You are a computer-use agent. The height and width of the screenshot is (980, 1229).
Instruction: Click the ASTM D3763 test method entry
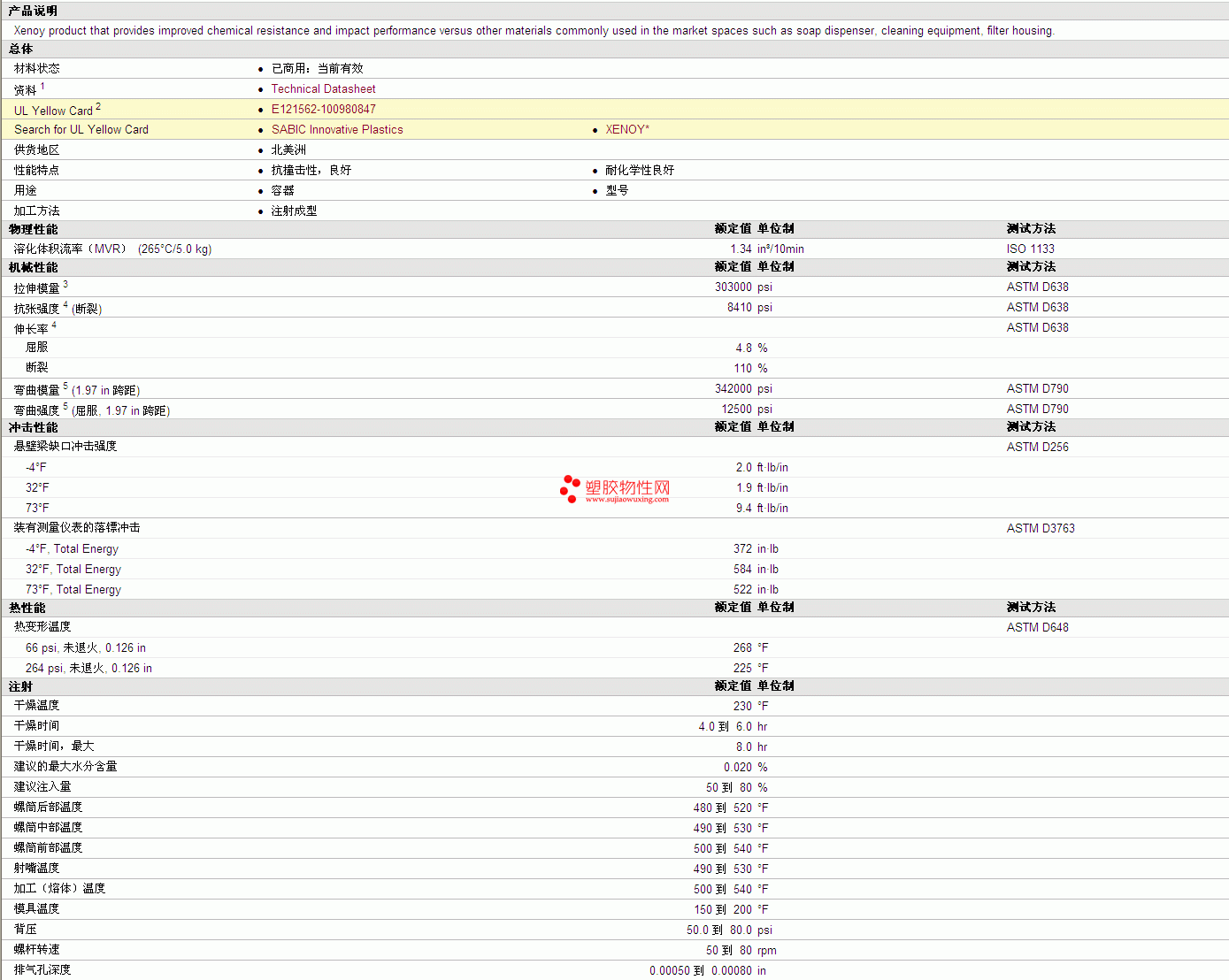click(1040, 529)
